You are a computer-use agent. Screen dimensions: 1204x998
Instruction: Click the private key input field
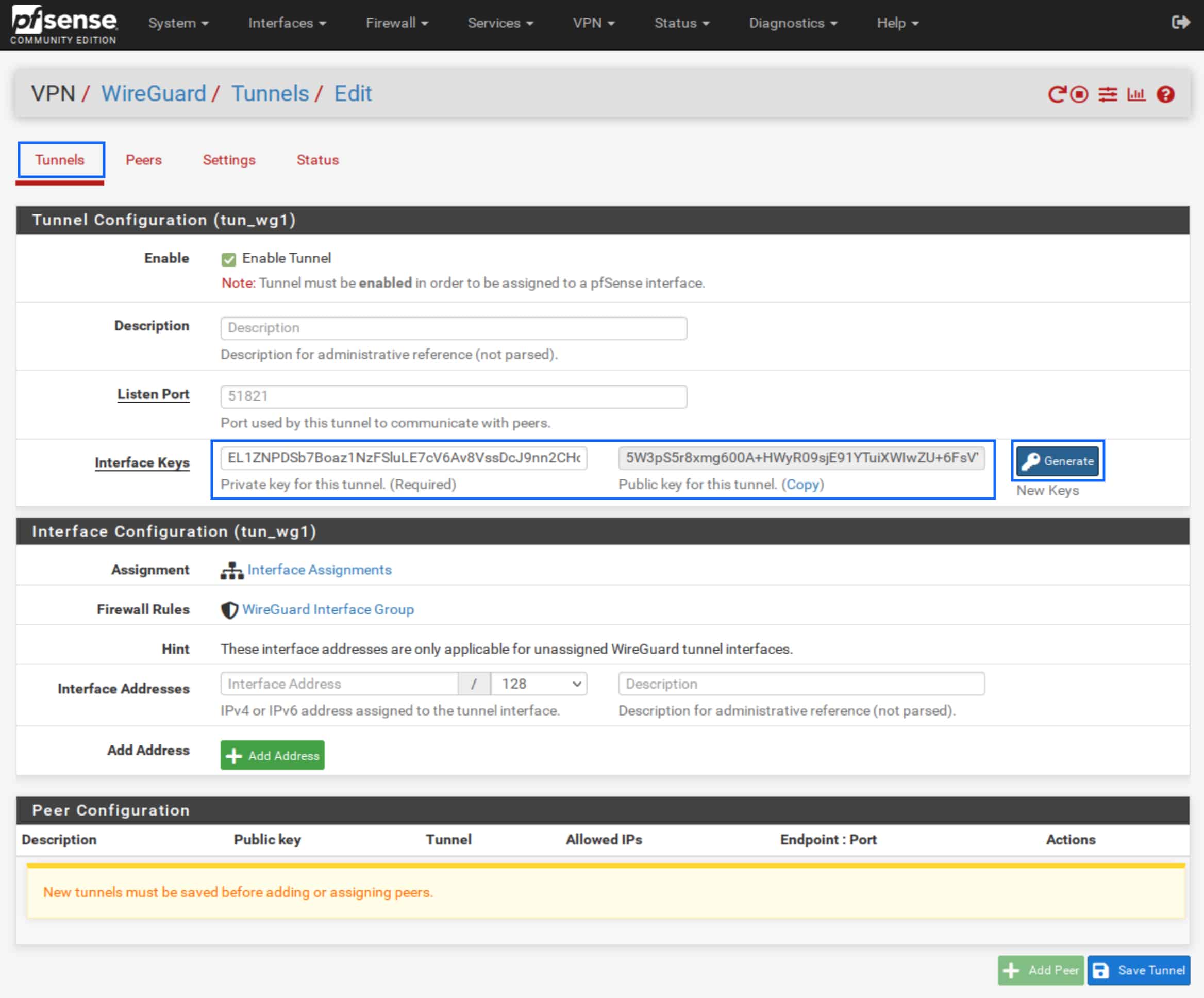click(404, 458)
